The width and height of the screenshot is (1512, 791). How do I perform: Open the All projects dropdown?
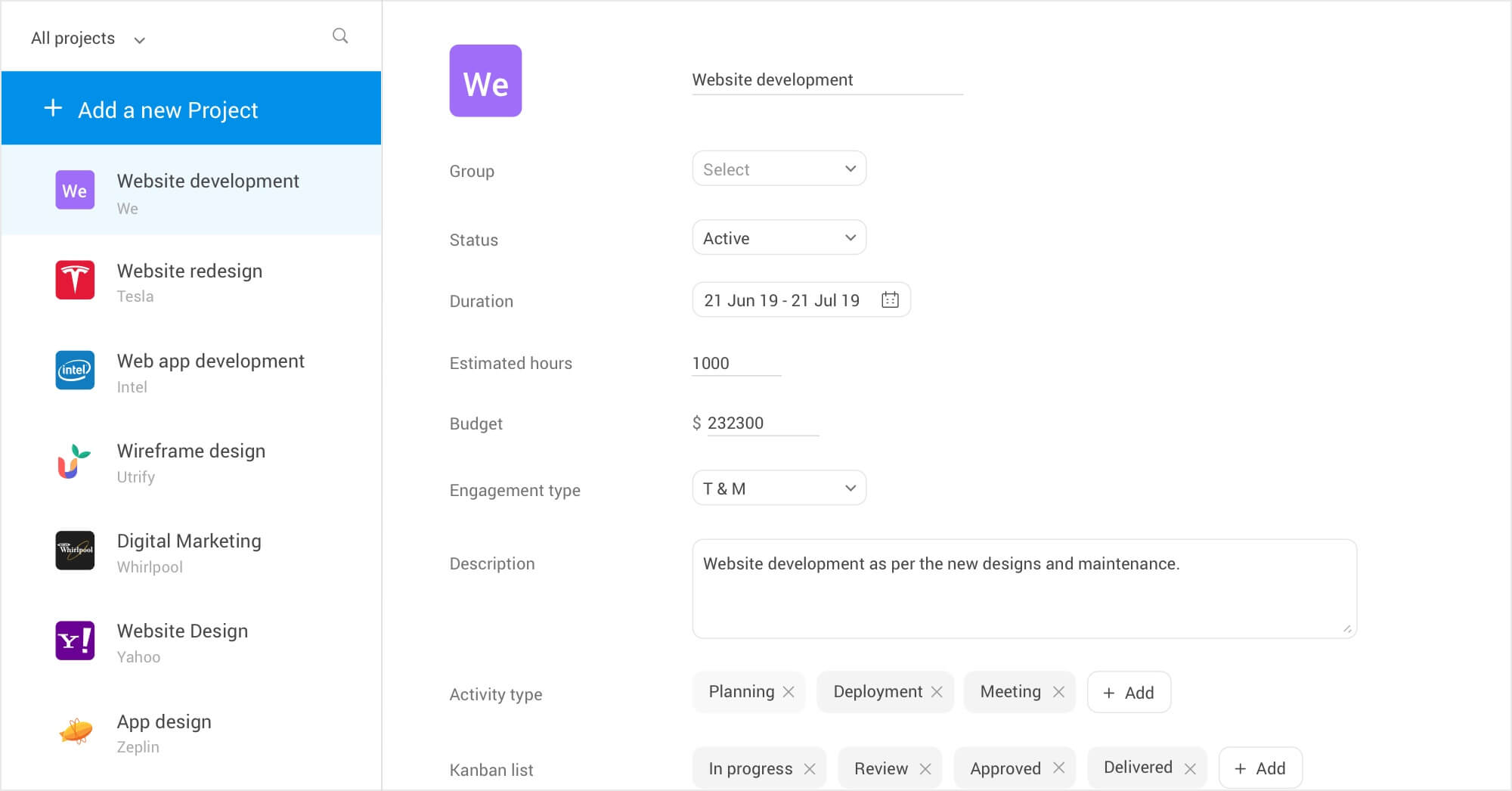click(88, 39)
